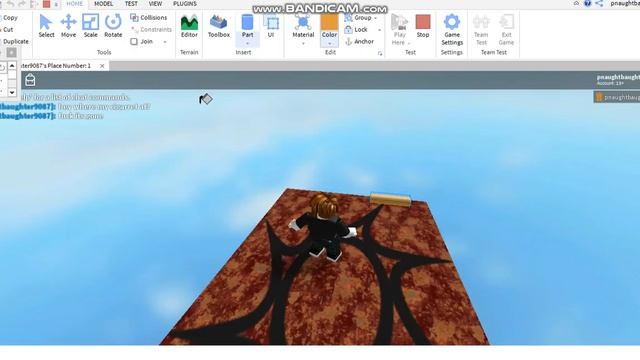The width and height of the screenshot is (640, 360).
Task: Insert a new Part
Action: click(x=247, y=26)
